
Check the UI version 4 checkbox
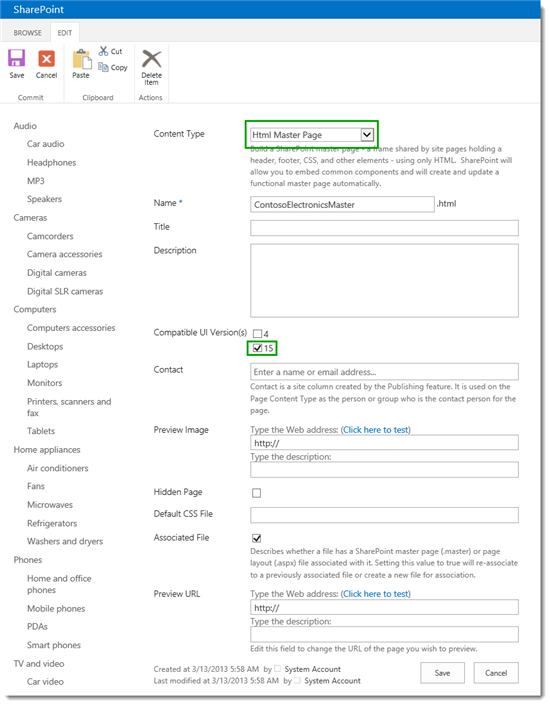point(257,334)
